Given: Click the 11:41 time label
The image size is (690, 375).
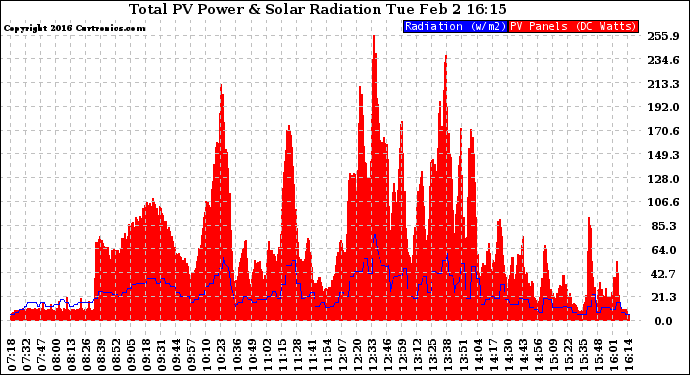Looking at the screenshot, I should [x=312, y=355].
